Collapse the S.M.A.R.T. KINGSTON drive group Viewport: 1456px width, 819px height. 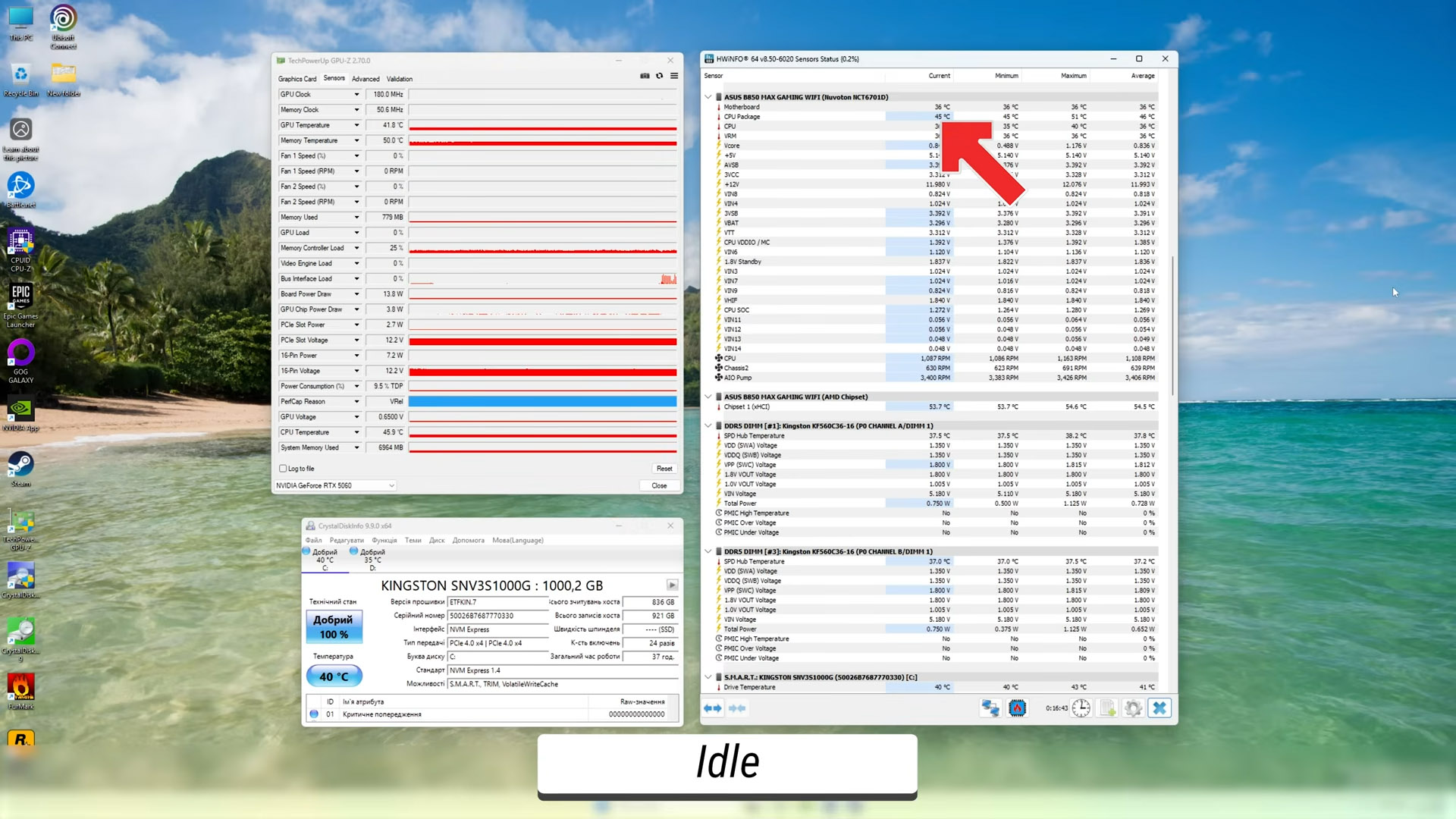(708, 677)
